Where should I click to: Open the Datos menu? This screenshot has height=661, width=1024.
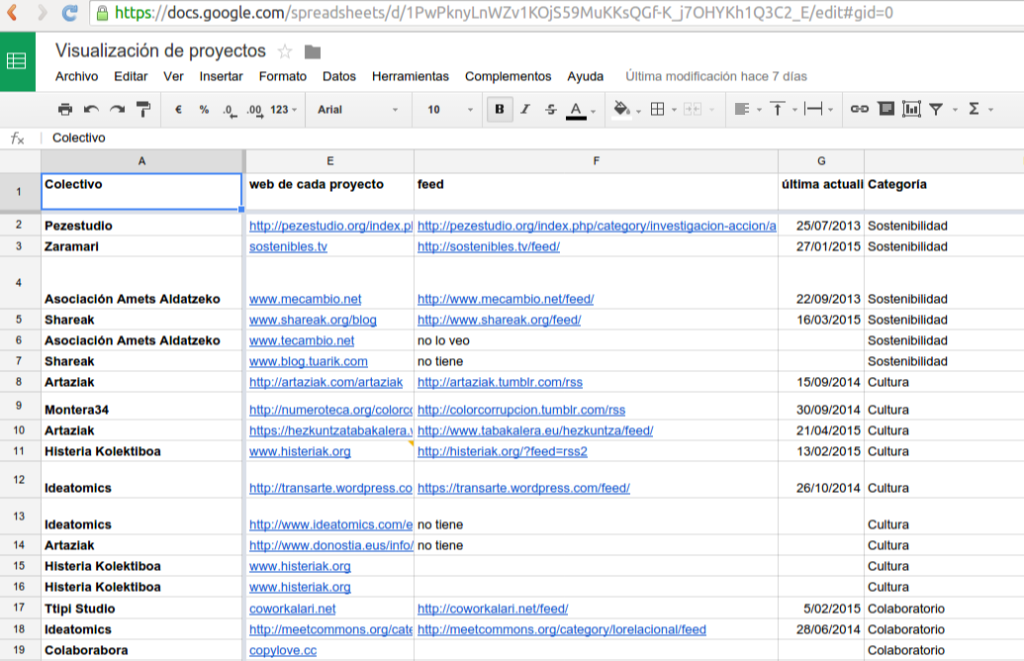339,76
